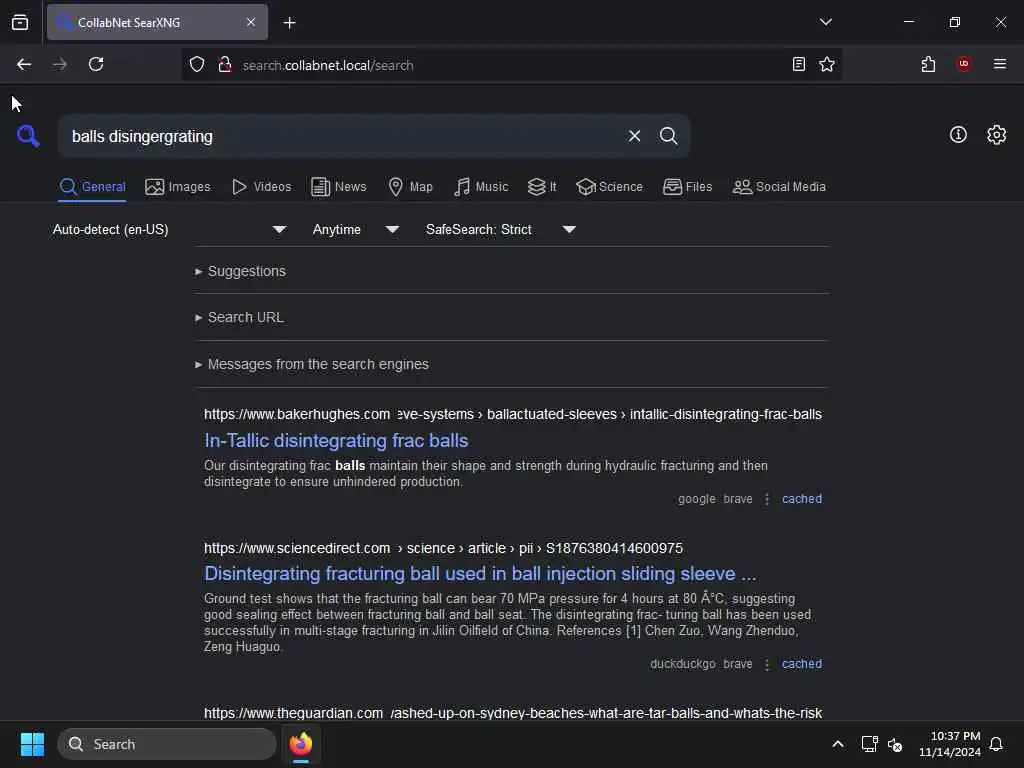
Task: Focus the browser address bar
Action: [509, 65]
